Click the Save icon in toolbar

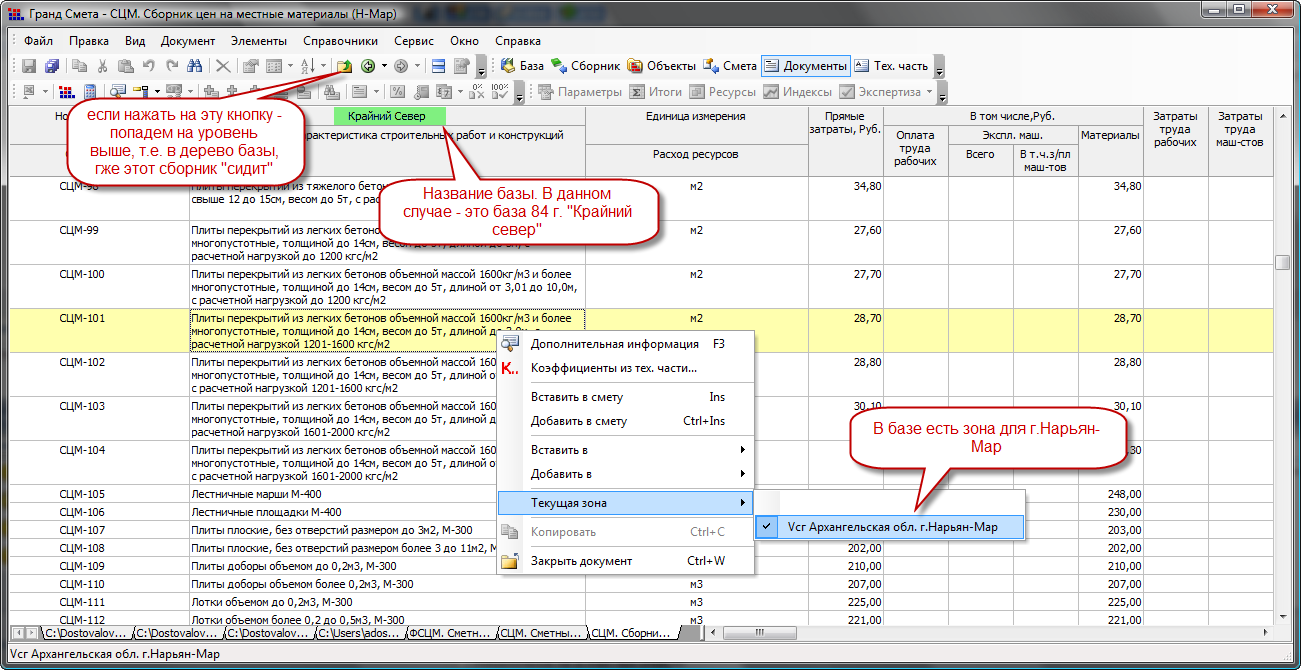pos(28,67)
